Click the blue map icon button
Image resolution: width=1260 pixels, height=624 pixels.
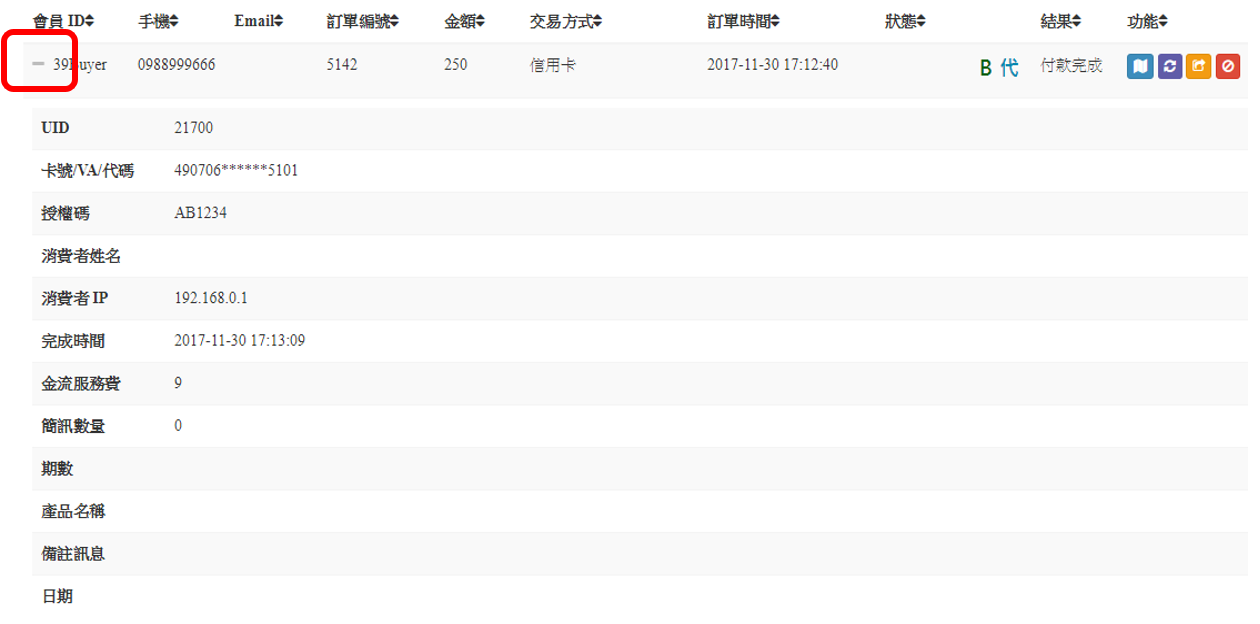tap(1140, 67)
